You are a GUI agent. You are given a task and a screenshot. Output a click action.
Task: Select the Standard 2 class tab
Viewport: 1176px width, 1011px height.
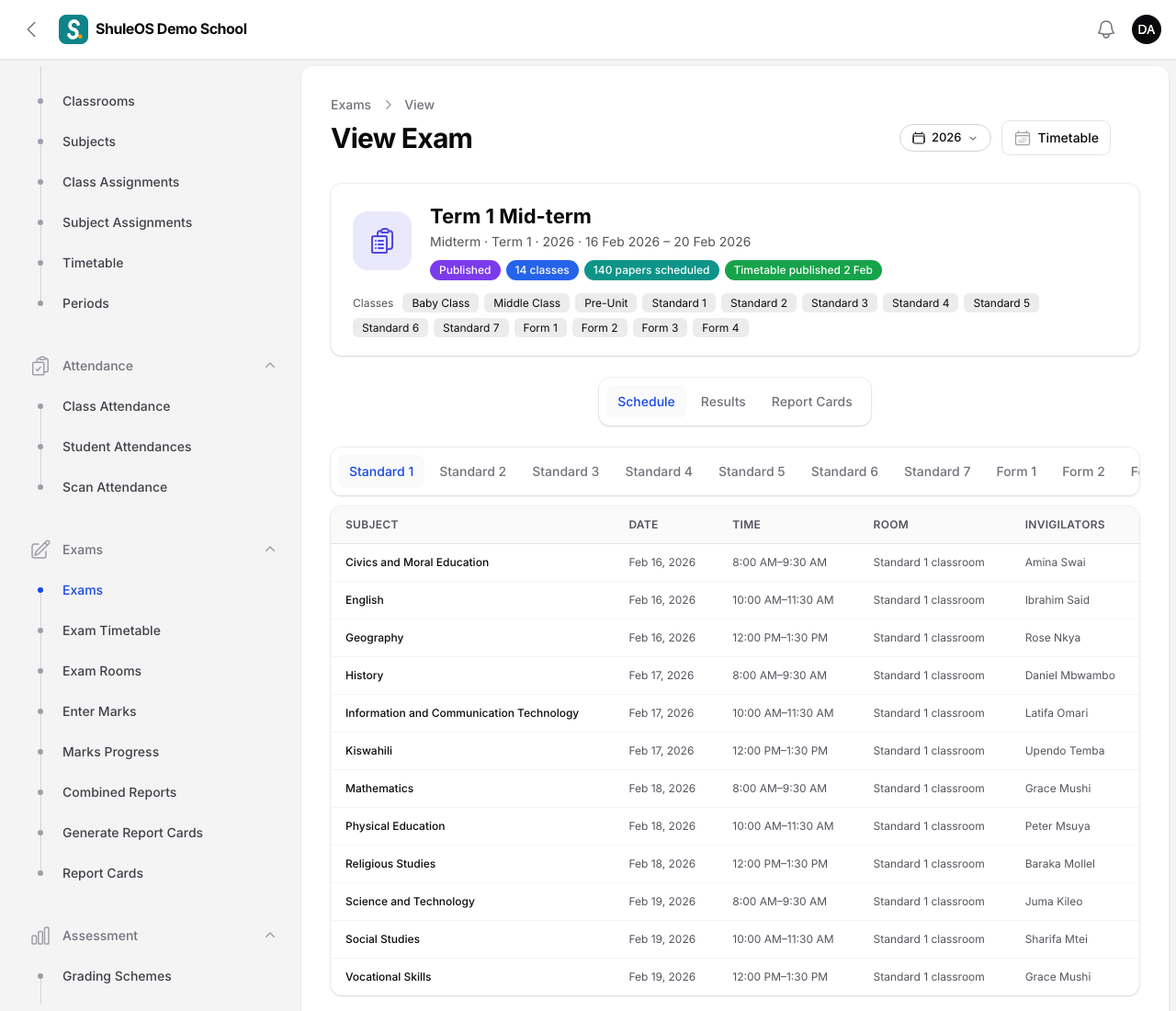coord(472,471)
